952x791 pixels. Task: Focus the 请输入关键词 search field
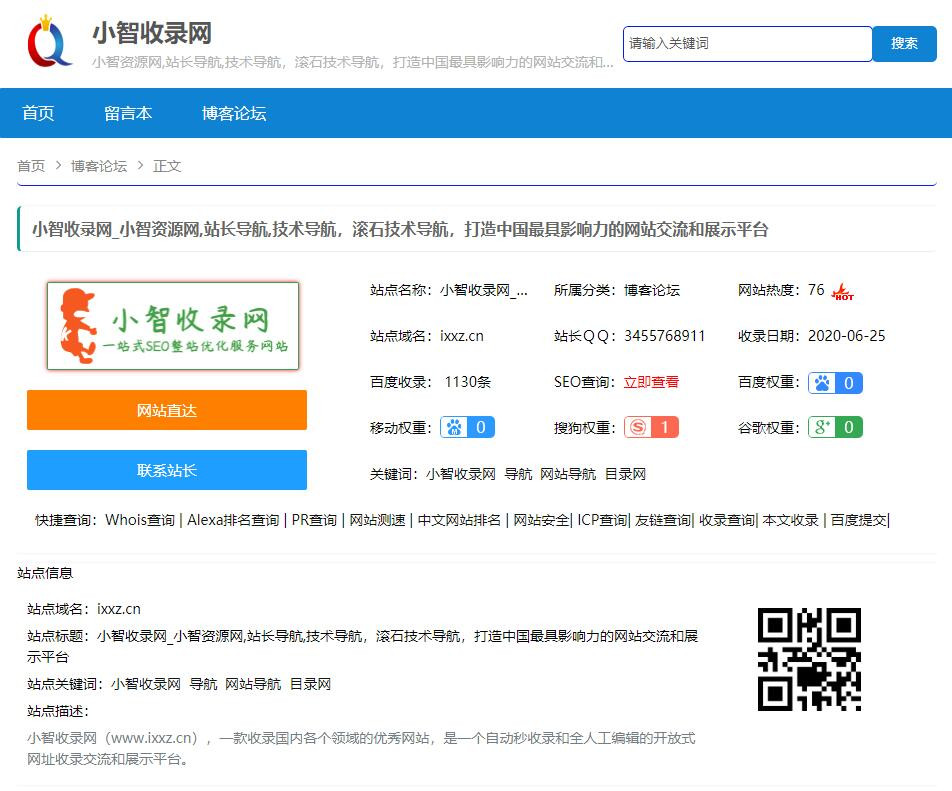747,44
